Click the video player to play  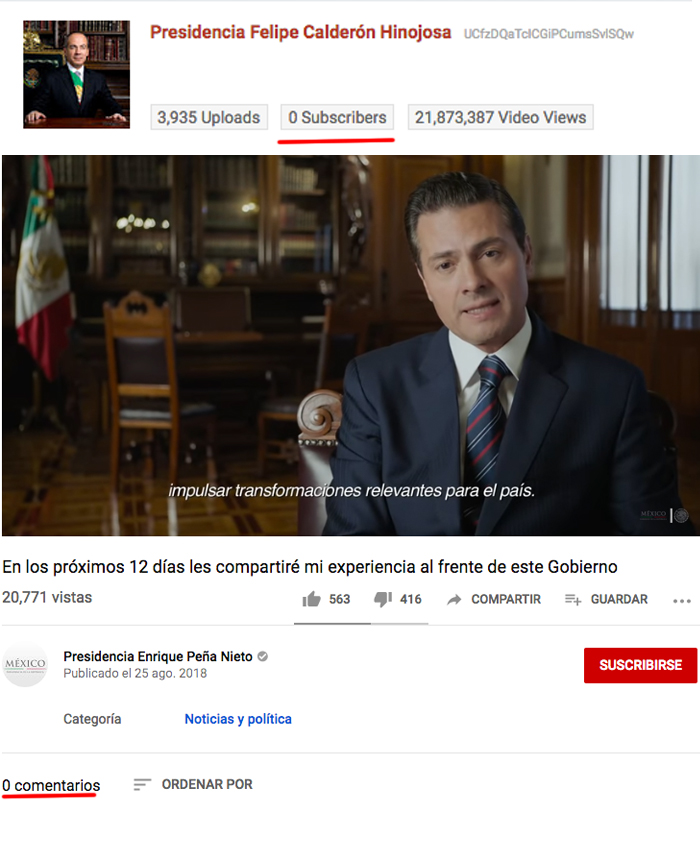[x=350, y=345]
